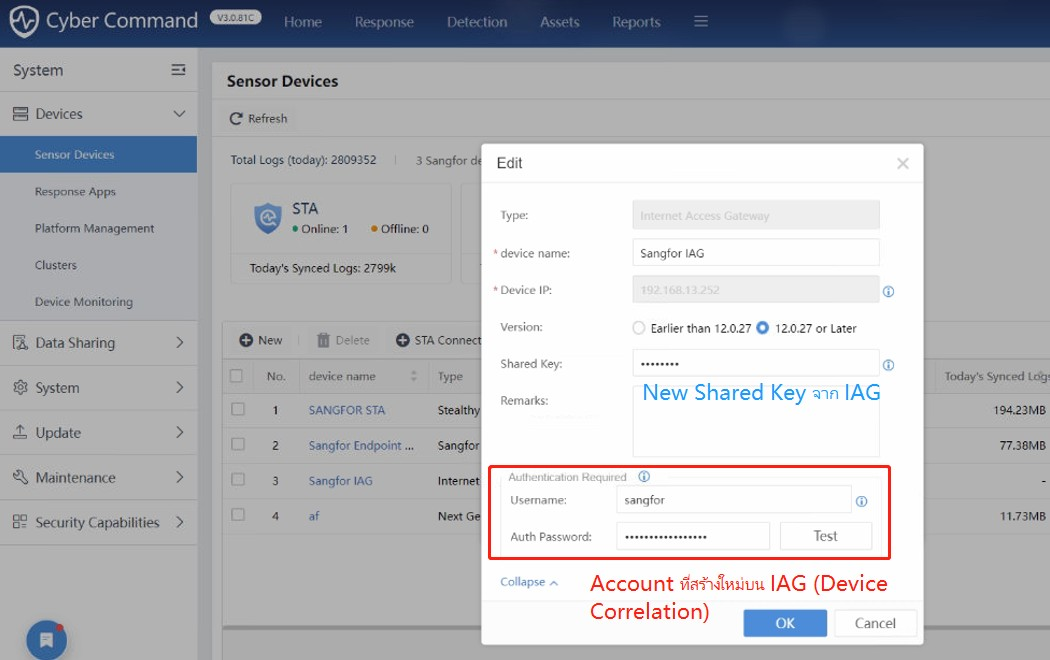Select Sensor Devices in the sidebar
Viewport: 1050px width, 660px height.
pyautogui.click(x=98, y=155)
